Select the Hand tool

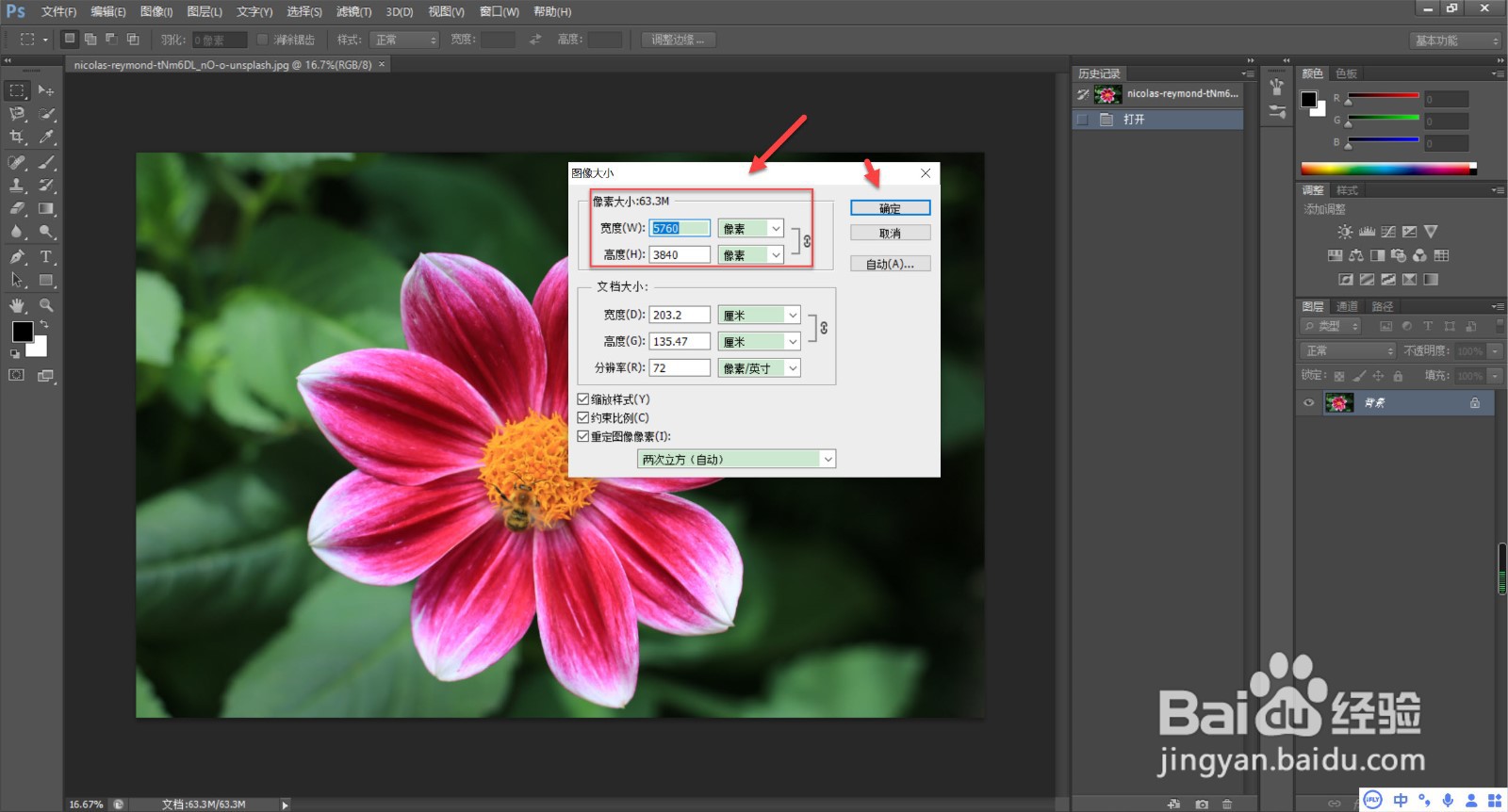pyautogui.click(x=17, y=305)
